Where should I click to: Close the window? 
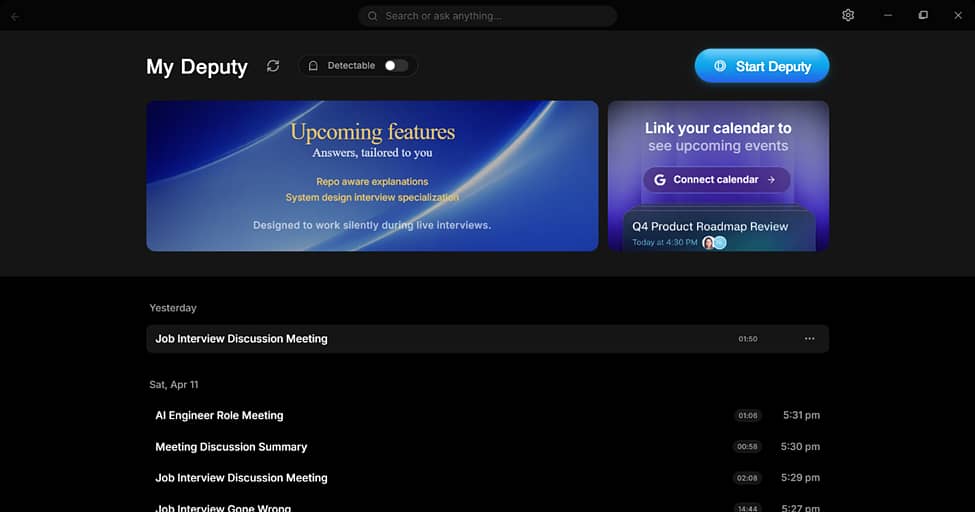pyautogui.click(x=958, y=16)
